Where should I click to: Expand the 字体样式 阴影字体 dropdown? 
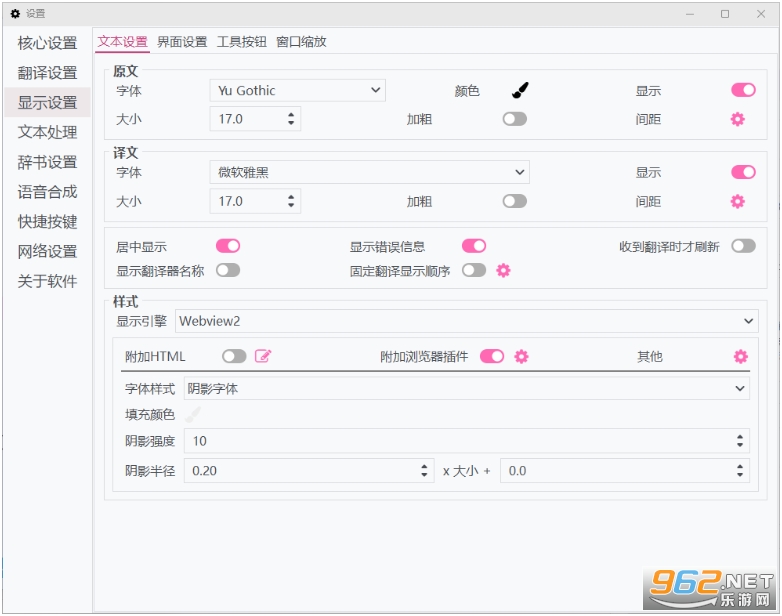467,389
